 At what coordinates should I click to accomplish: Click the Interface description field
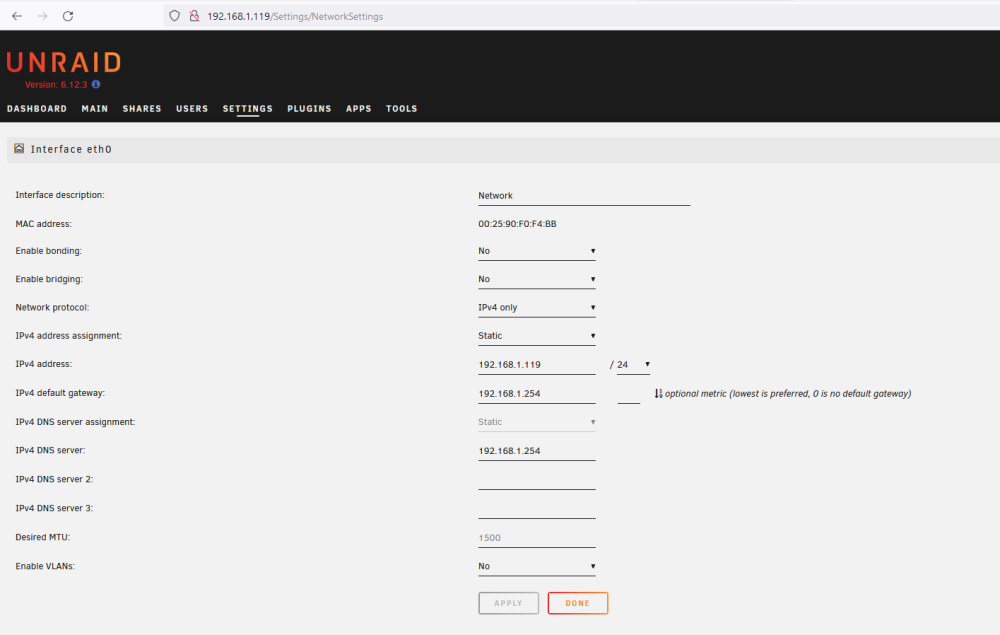pos(584,196)
